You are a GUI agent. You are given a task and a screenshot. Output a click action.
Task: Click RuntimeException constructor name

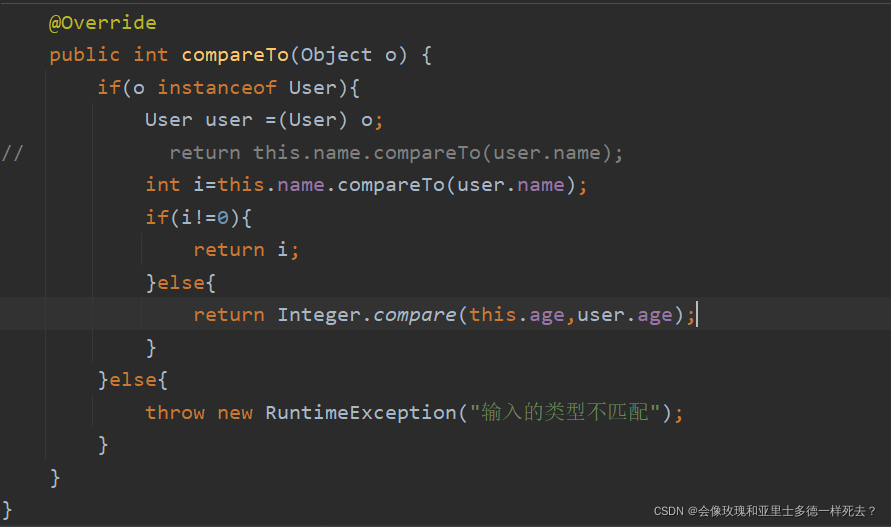pyautogui.click(x=361, y=413)
